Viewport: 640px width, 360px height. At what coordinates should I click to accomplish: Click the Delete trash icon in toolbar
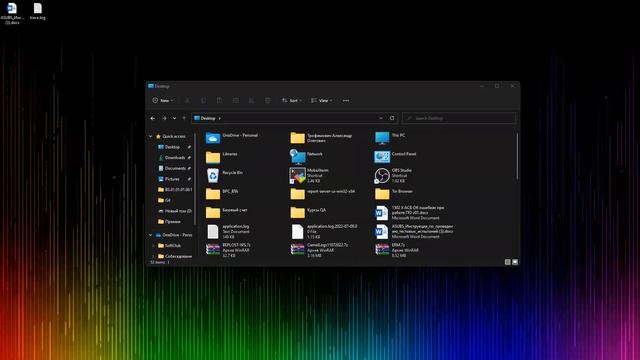click(x=267, y=100)
